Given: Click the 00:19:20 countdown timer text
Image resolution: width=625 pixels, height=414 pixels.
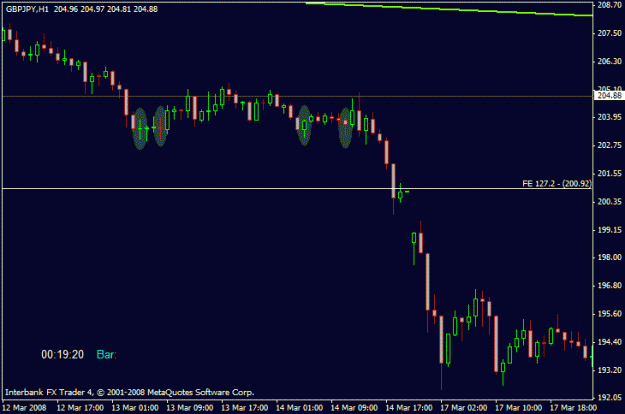Looking at the screenshot, I should (63, 354).
